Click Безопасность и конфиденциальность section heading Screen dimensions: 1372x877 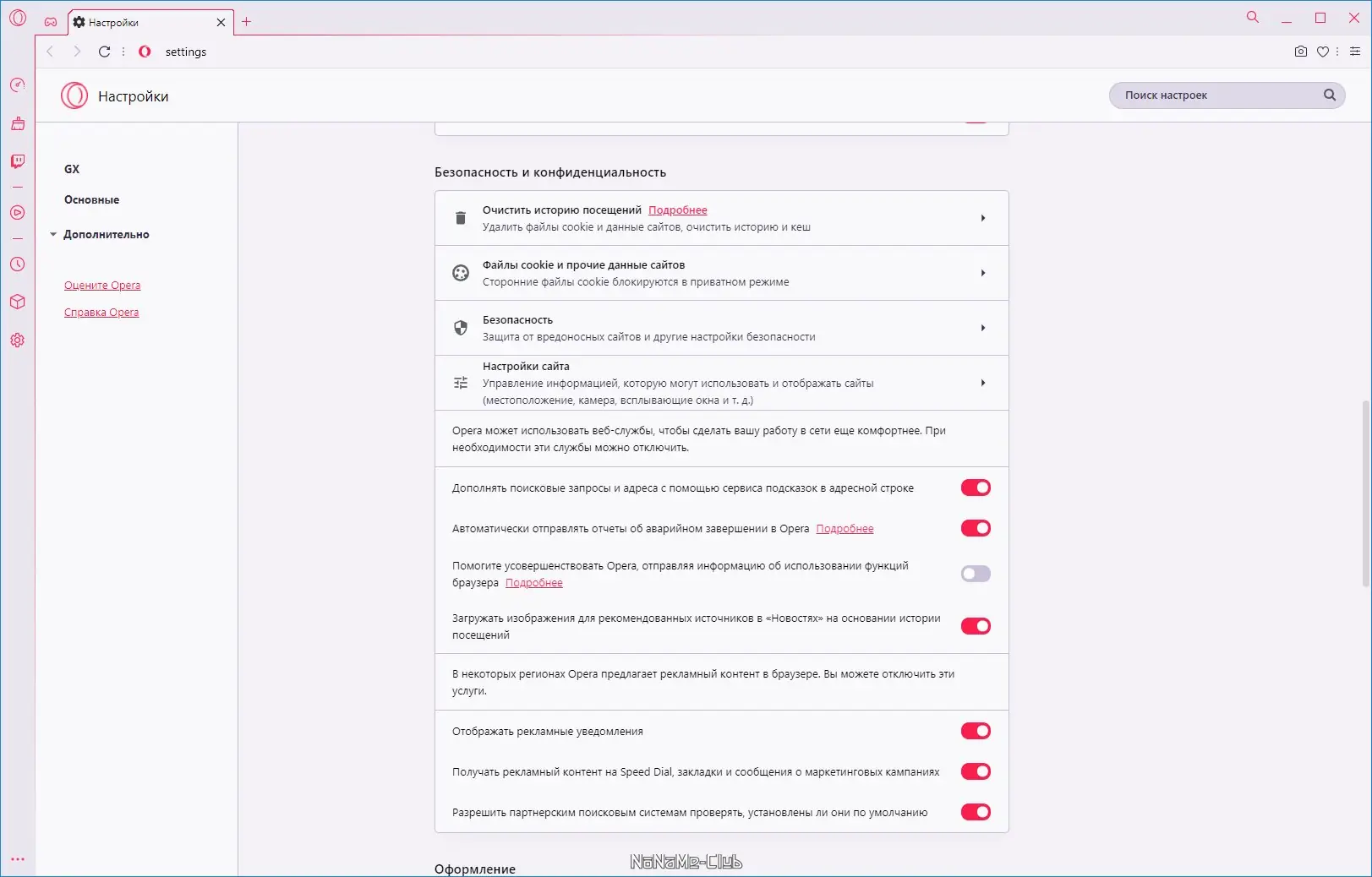(550, 172)
